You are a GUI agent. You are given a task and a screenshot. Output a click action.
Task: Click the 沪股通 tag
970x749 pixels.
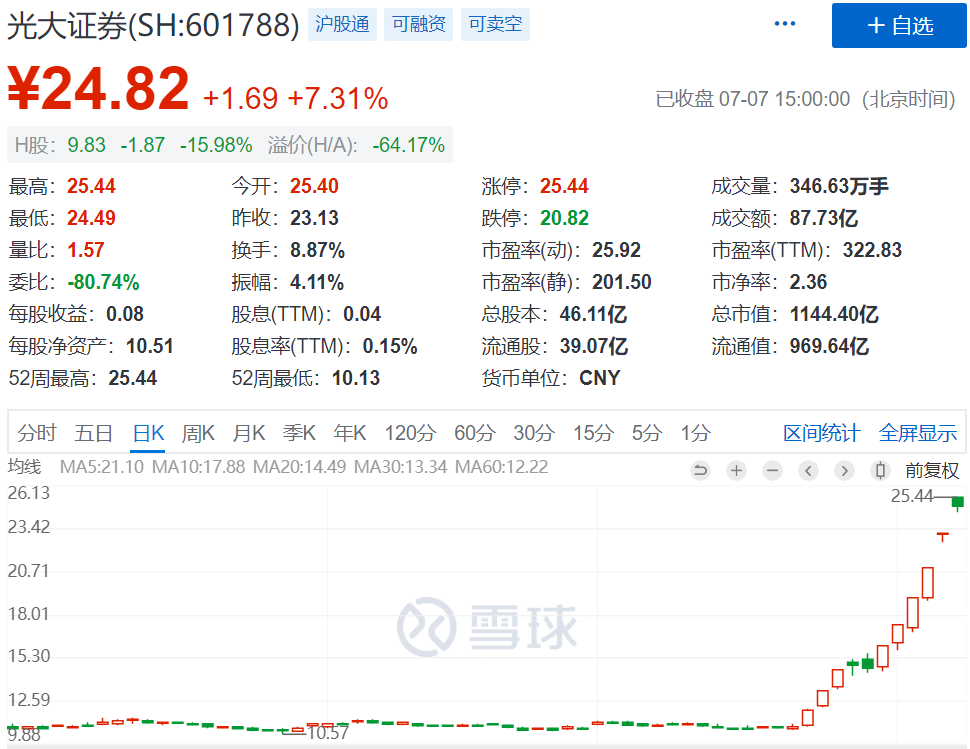coord(342,25)
